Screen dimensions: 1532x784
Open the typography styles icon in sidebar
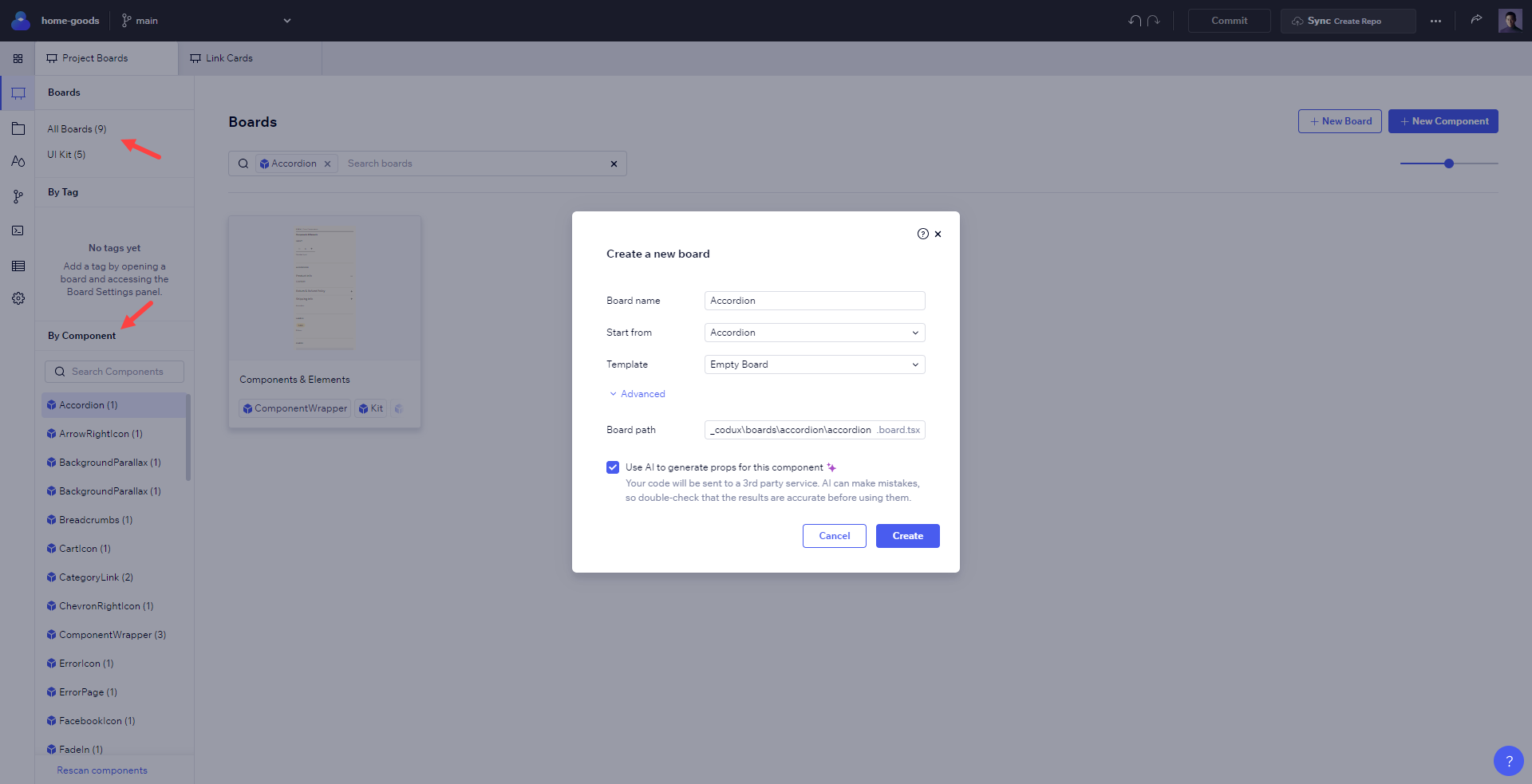coord(18,161)
